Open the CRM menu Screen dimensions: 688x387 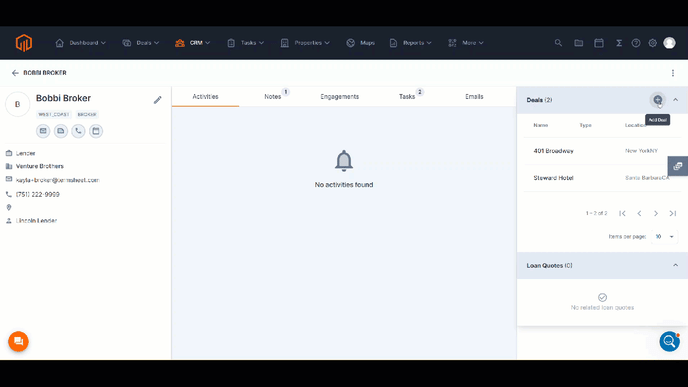193,43
